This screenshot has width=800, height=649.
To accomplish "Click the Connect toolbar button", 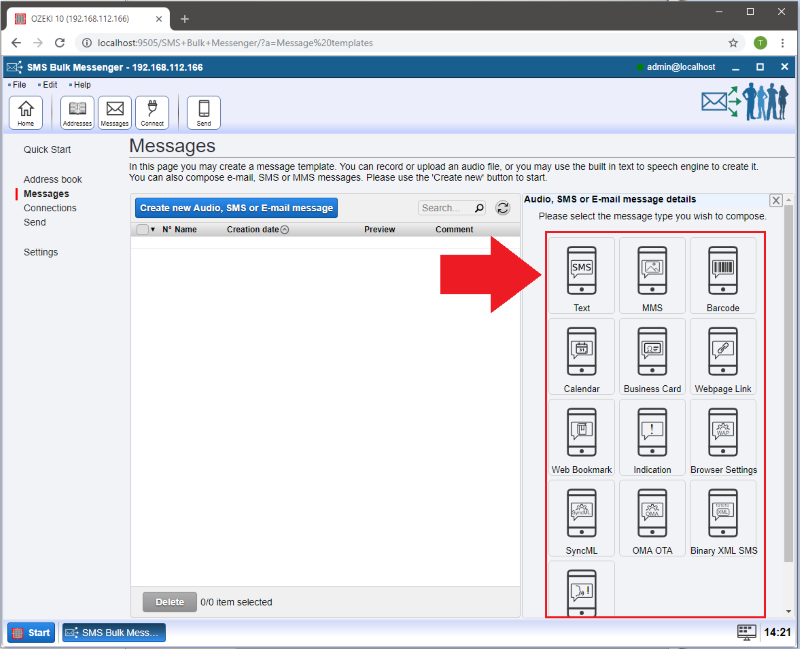I will pos(152,113).
